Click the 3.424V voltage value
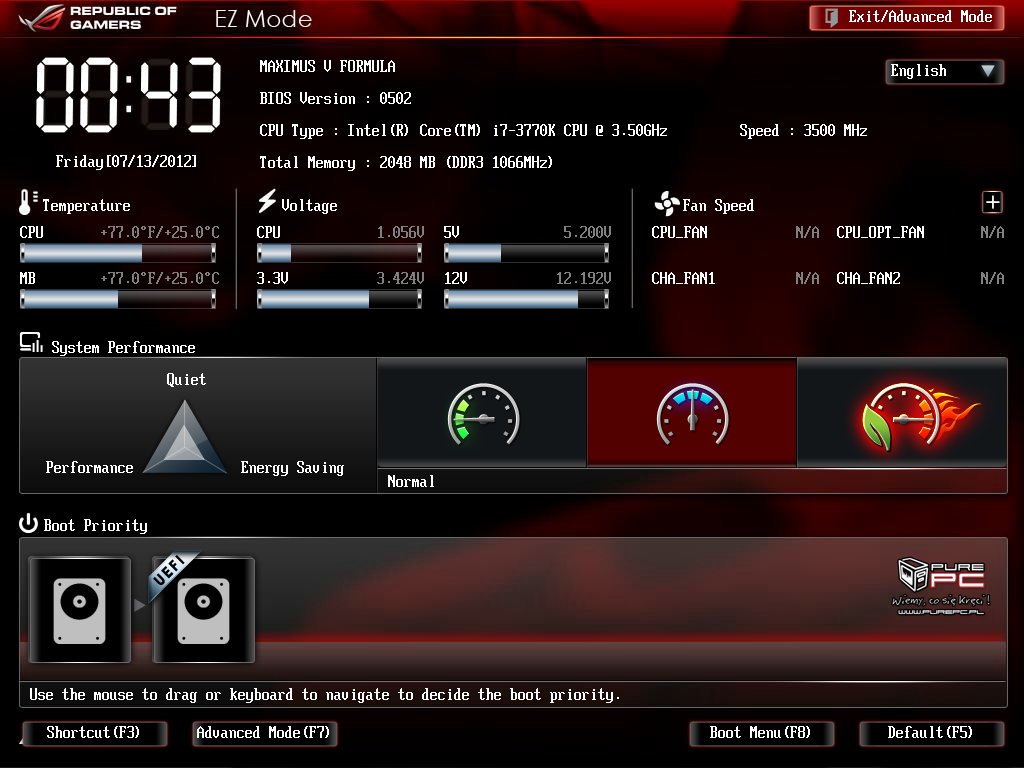This screenshot has height=768, width=1024. click(400, 279)
